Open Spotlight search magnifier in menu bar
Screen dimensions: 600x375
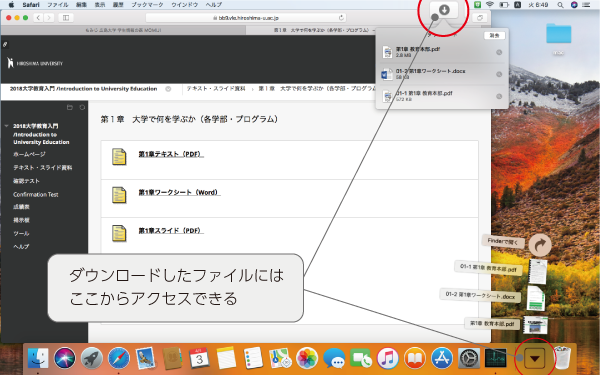pos(560,5)
